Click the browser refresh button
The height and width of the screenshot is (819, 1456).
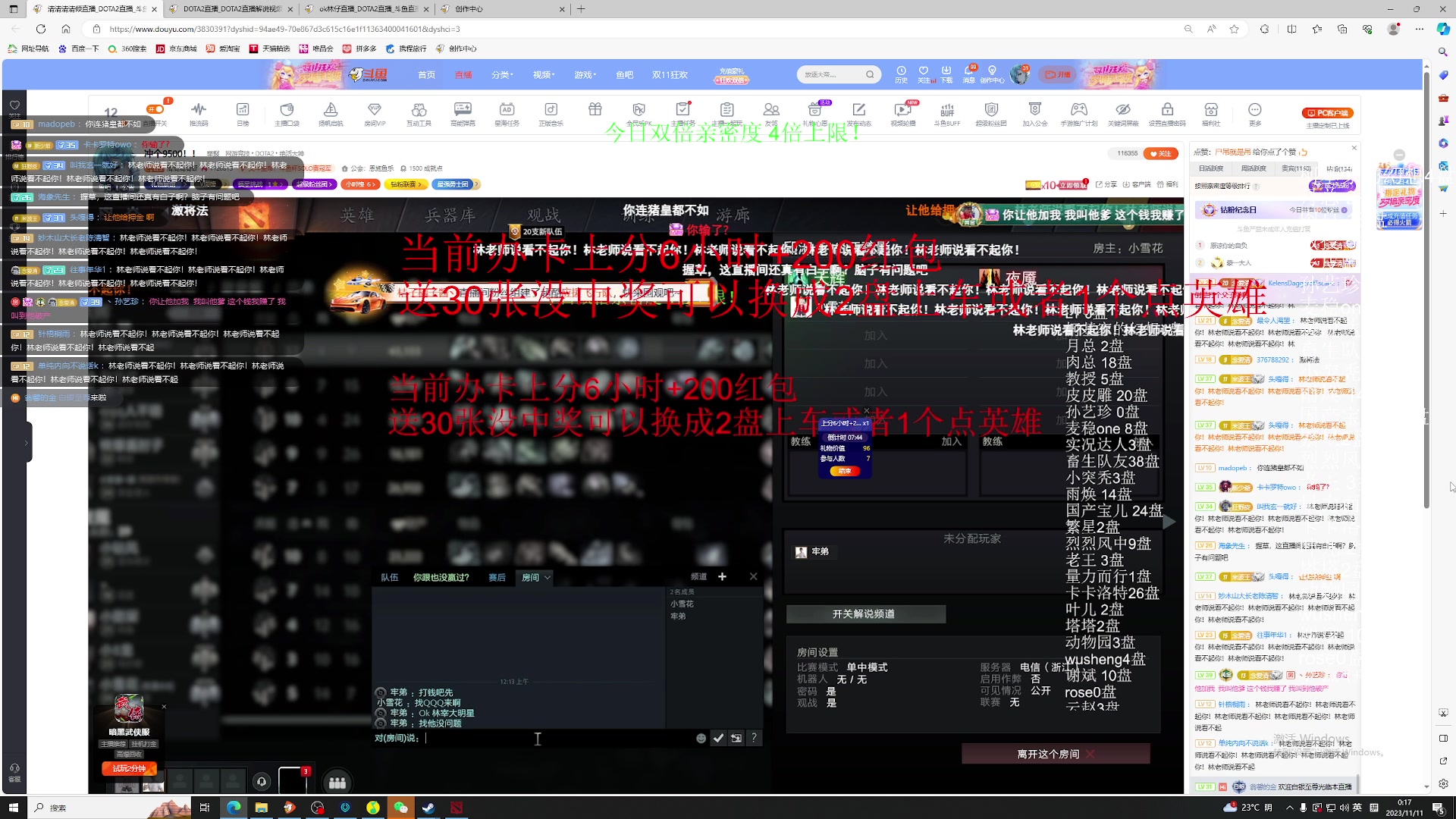pos(41,29)
